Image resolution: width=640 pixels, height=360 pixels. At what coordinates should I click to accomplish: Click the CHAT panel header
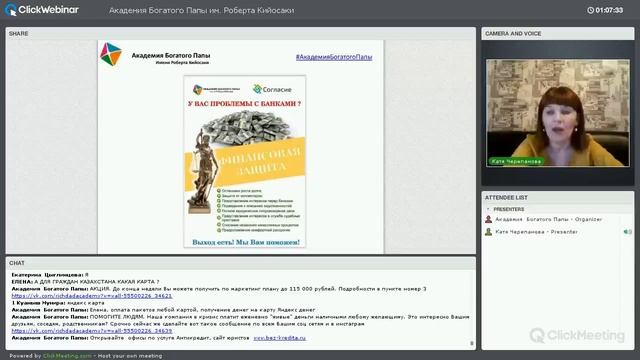pos(240,263)
